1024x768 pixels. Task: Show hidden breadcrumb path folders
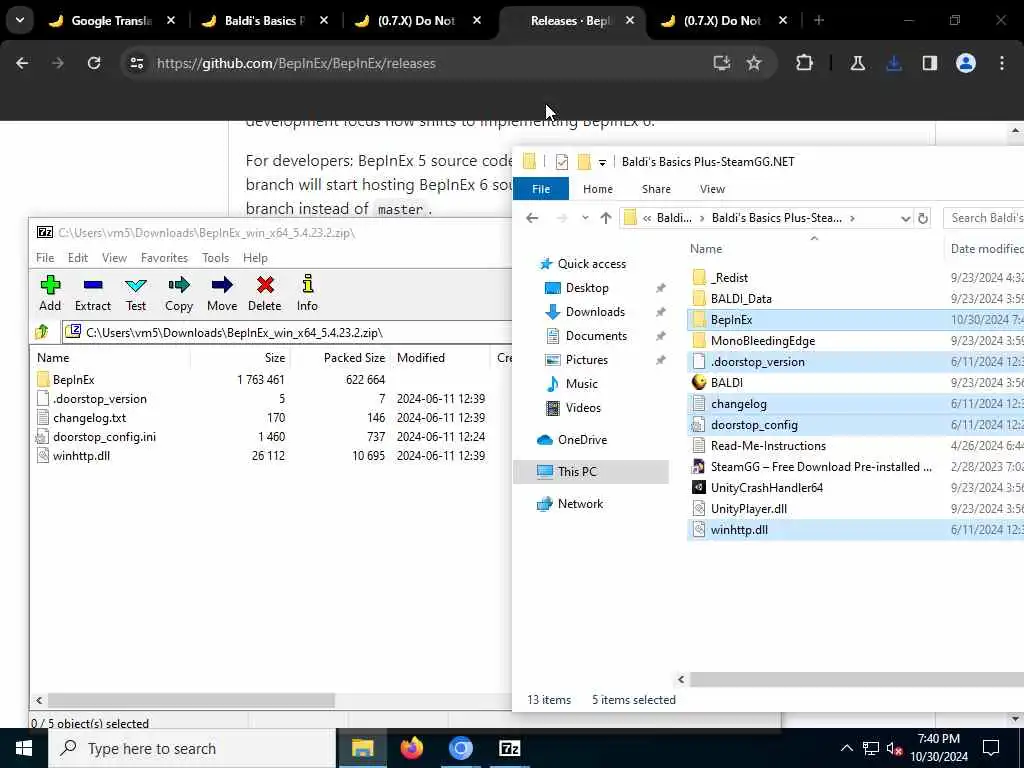click(647, 218)
